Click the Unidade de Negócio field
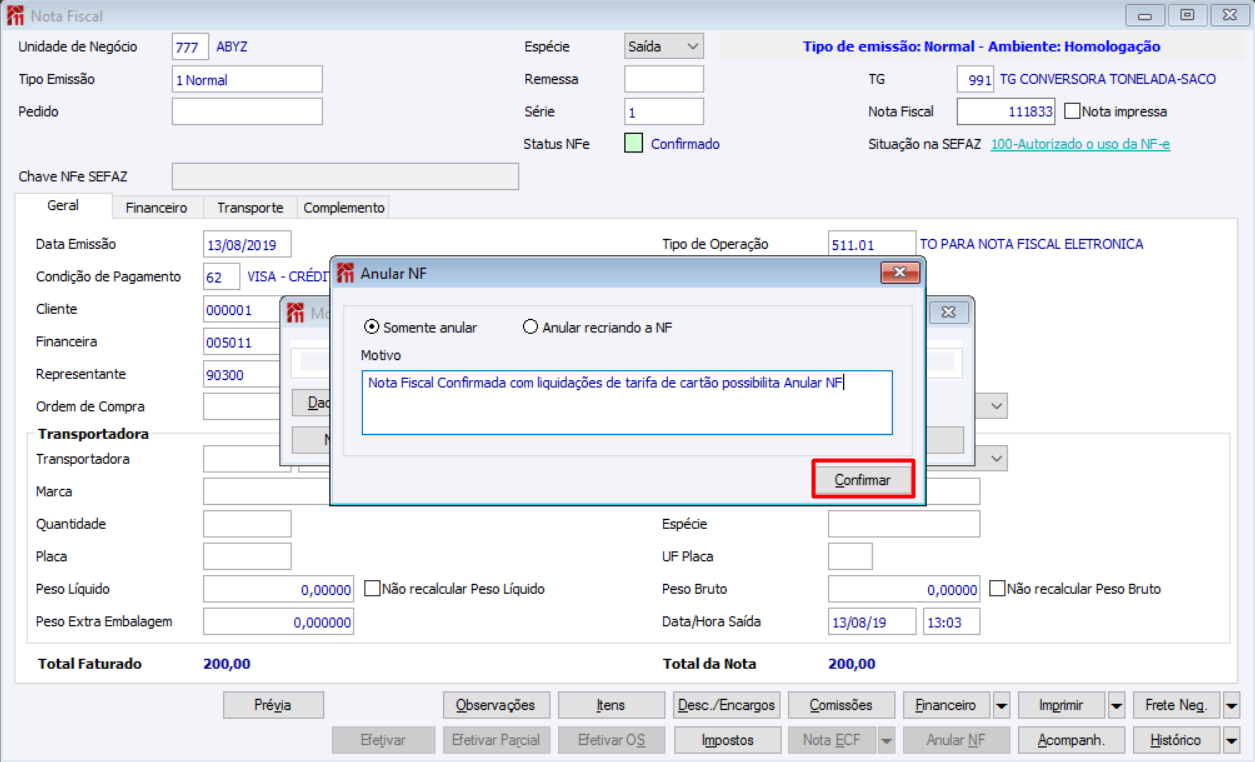The image size is (1255, 762). [190, 46]
